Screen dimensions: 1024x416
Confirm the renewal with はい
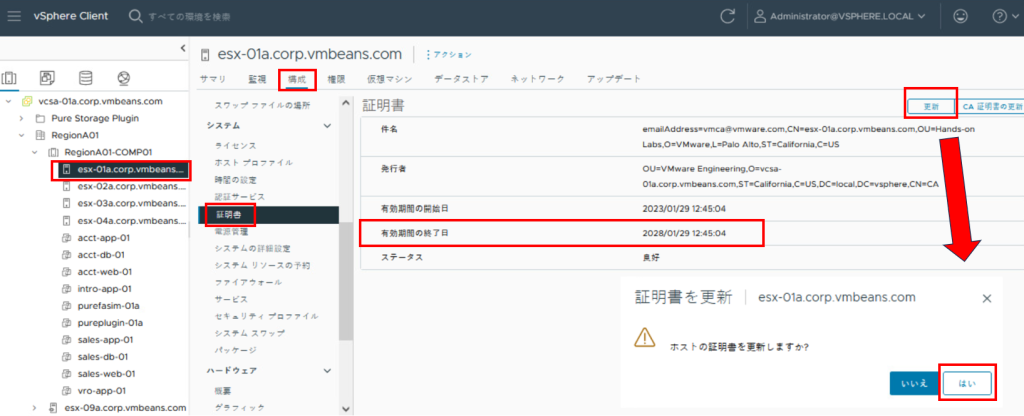pos(967,383)
